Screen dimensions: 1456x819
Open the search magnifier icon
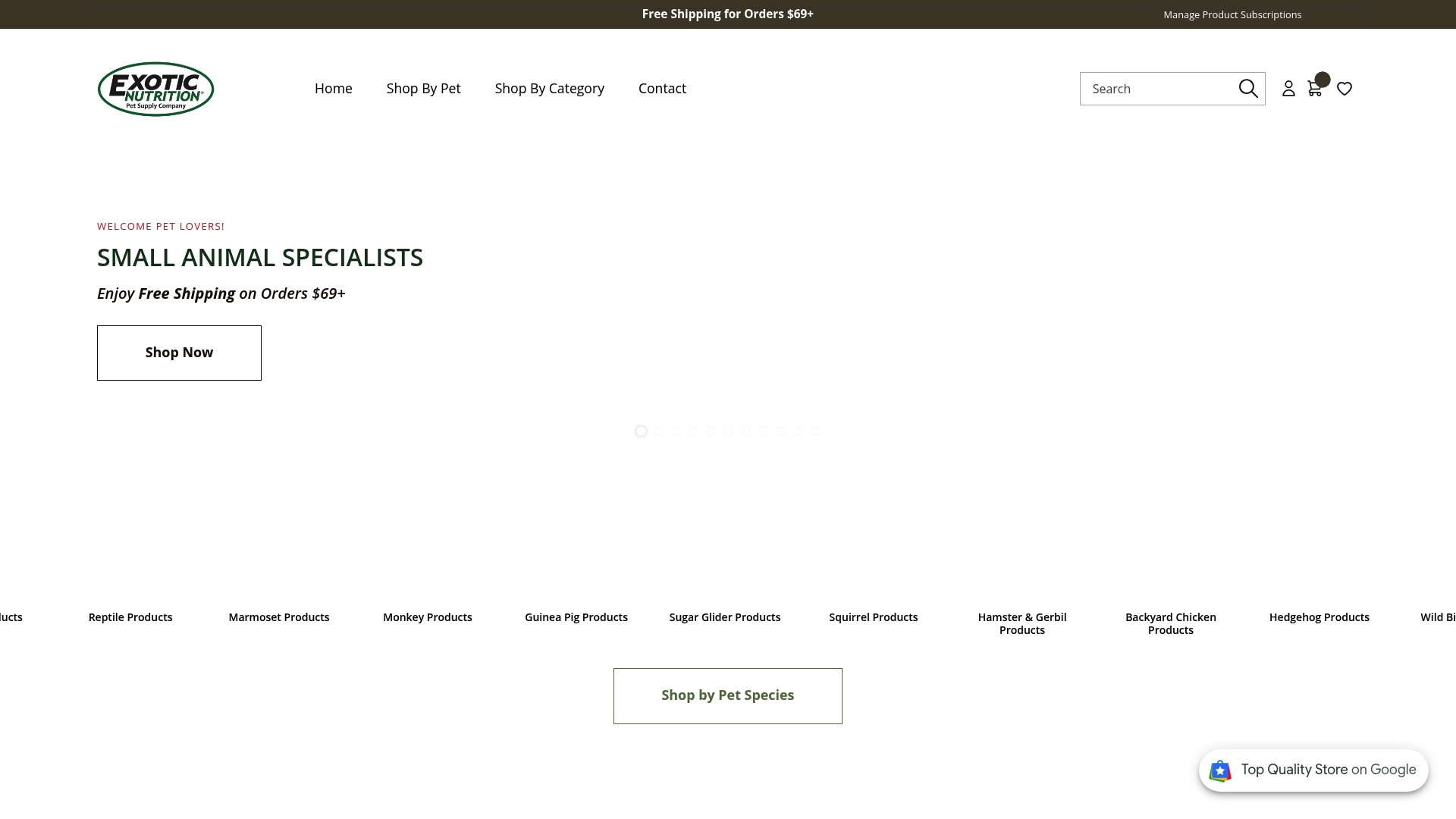pos(1247,89)
